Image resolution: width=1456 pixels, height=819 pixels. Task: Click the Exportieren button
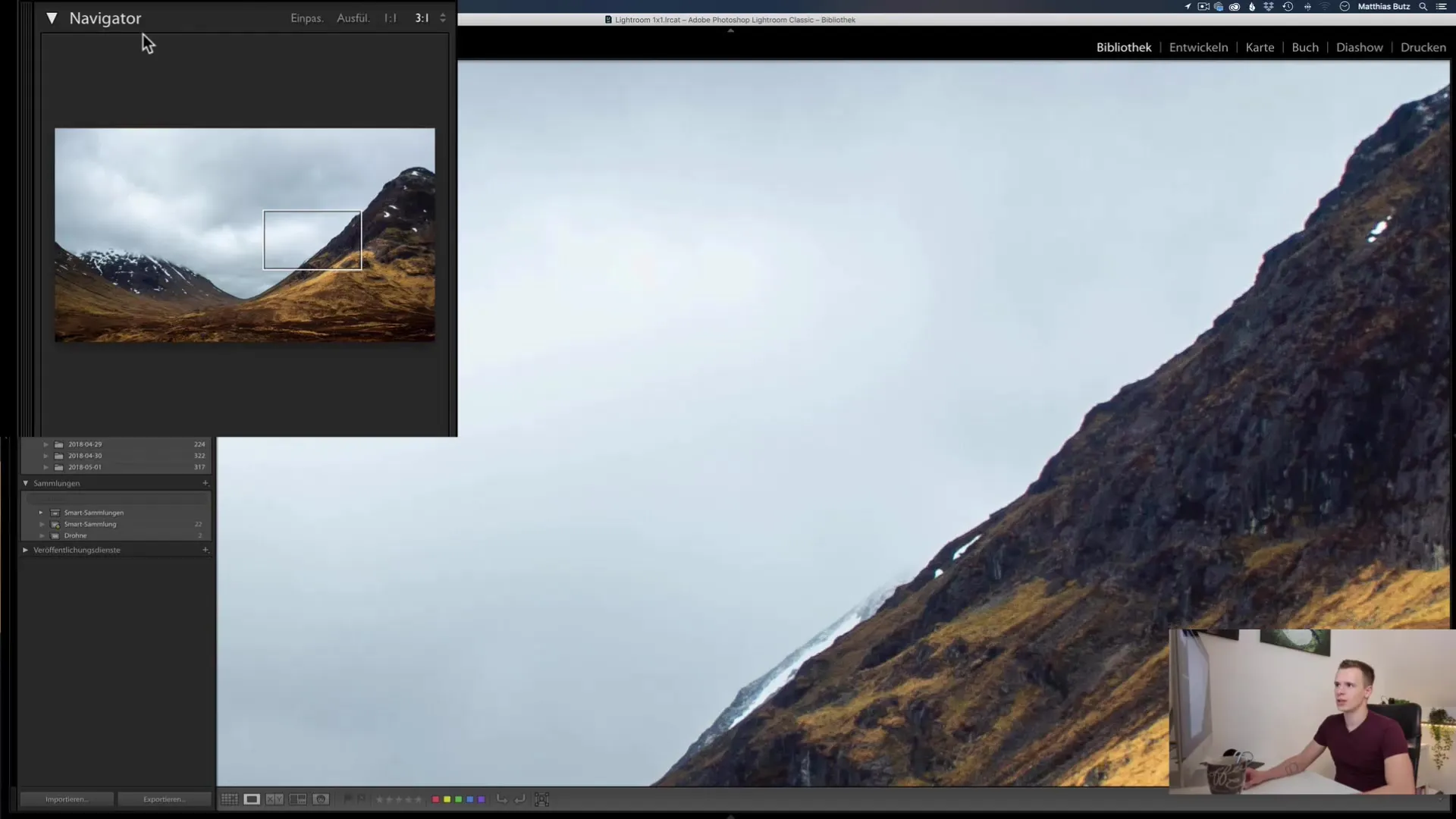[165, 799]
